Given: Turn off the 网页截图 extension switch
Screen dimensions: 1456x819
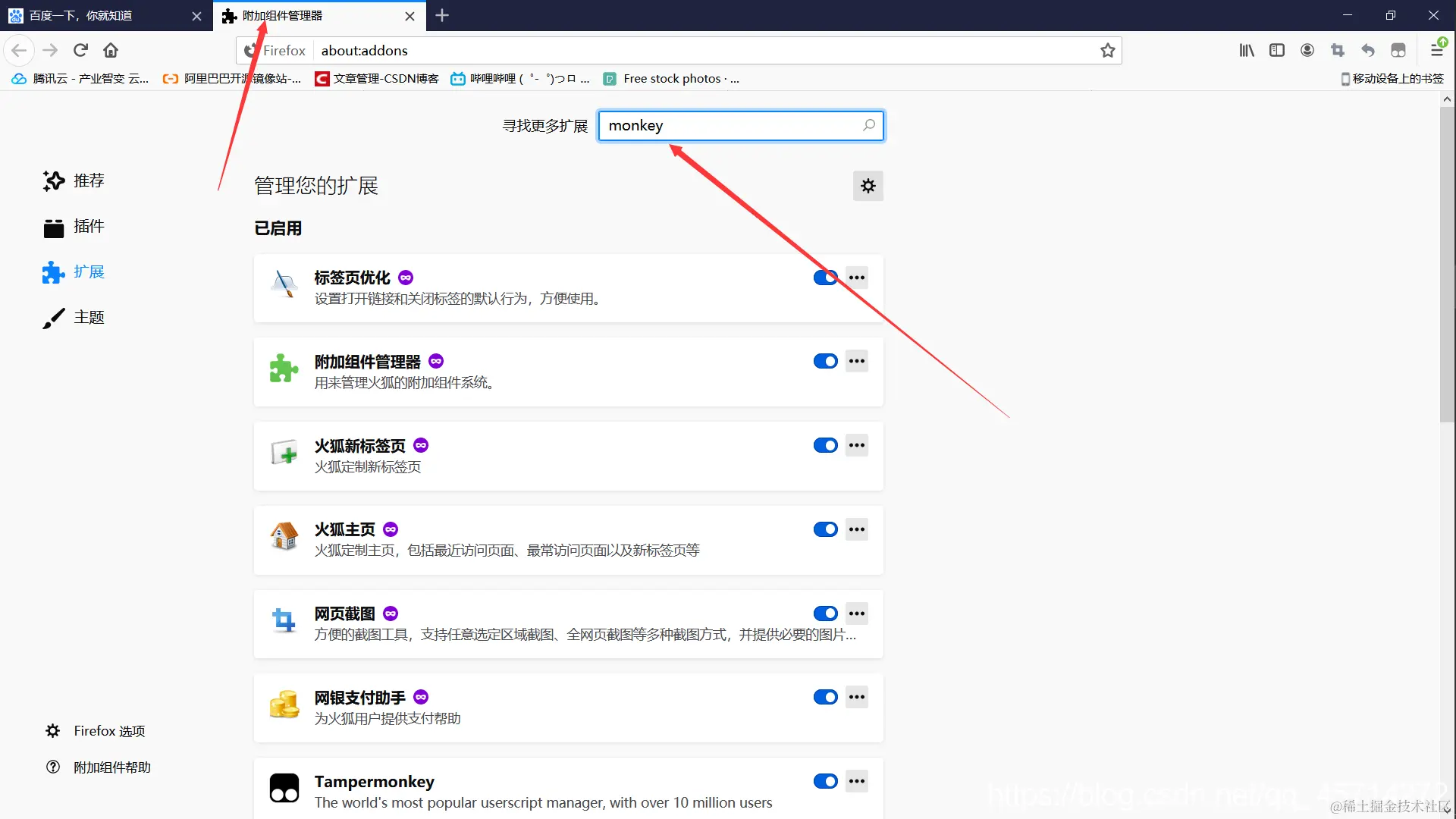Looking at the screenshot, I should click(825, 613).
